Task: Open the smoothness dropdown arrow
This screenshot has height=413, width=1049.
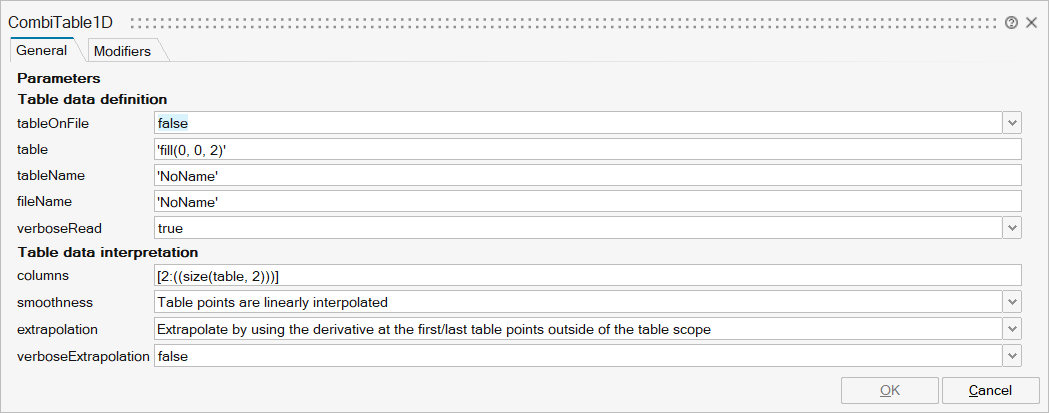Action: click(x=1012, y=302)
